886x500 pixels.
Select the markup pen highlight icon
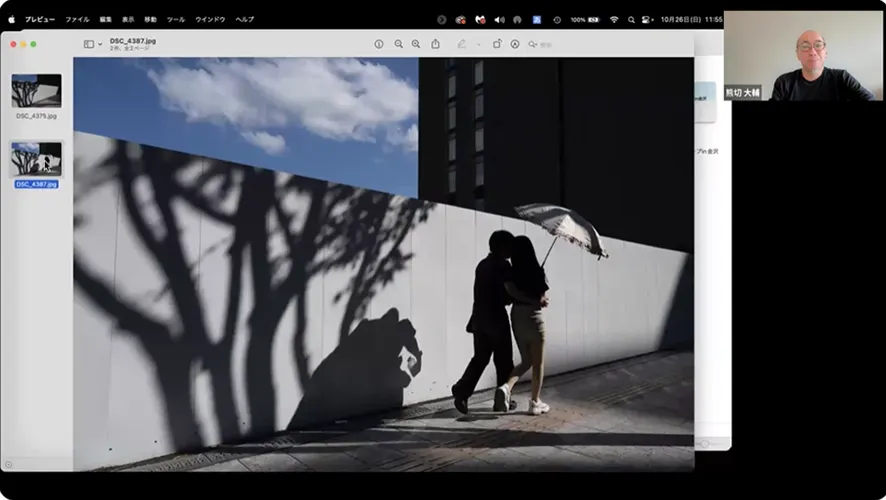pos(461,44)
